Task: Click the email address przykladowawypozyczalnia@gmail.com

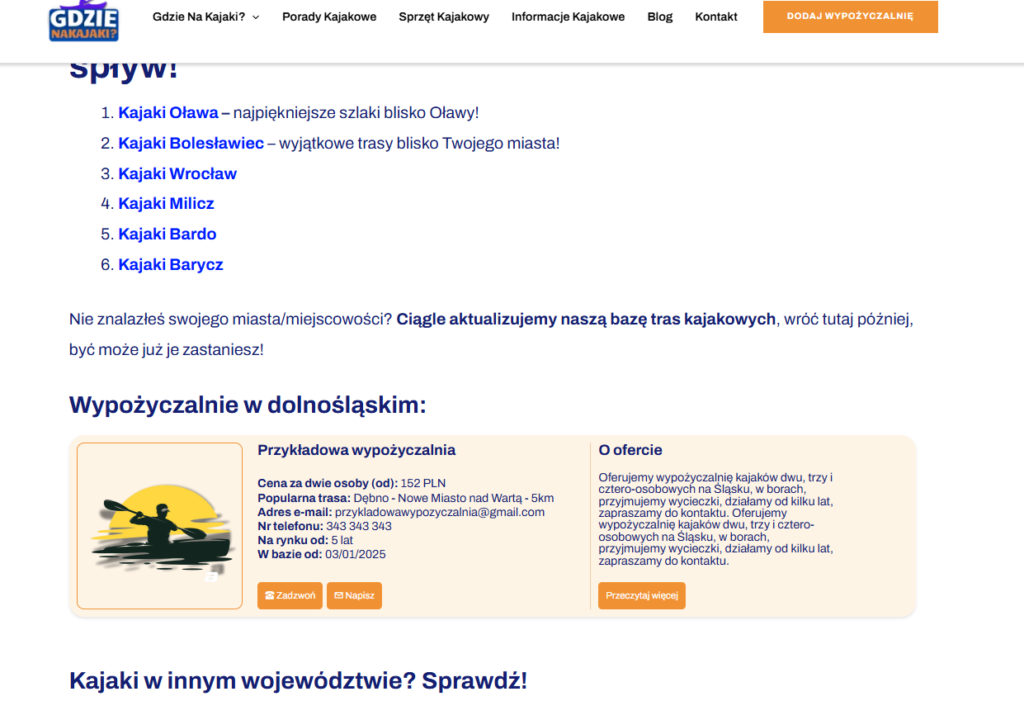Action: (x=440, y=512)
